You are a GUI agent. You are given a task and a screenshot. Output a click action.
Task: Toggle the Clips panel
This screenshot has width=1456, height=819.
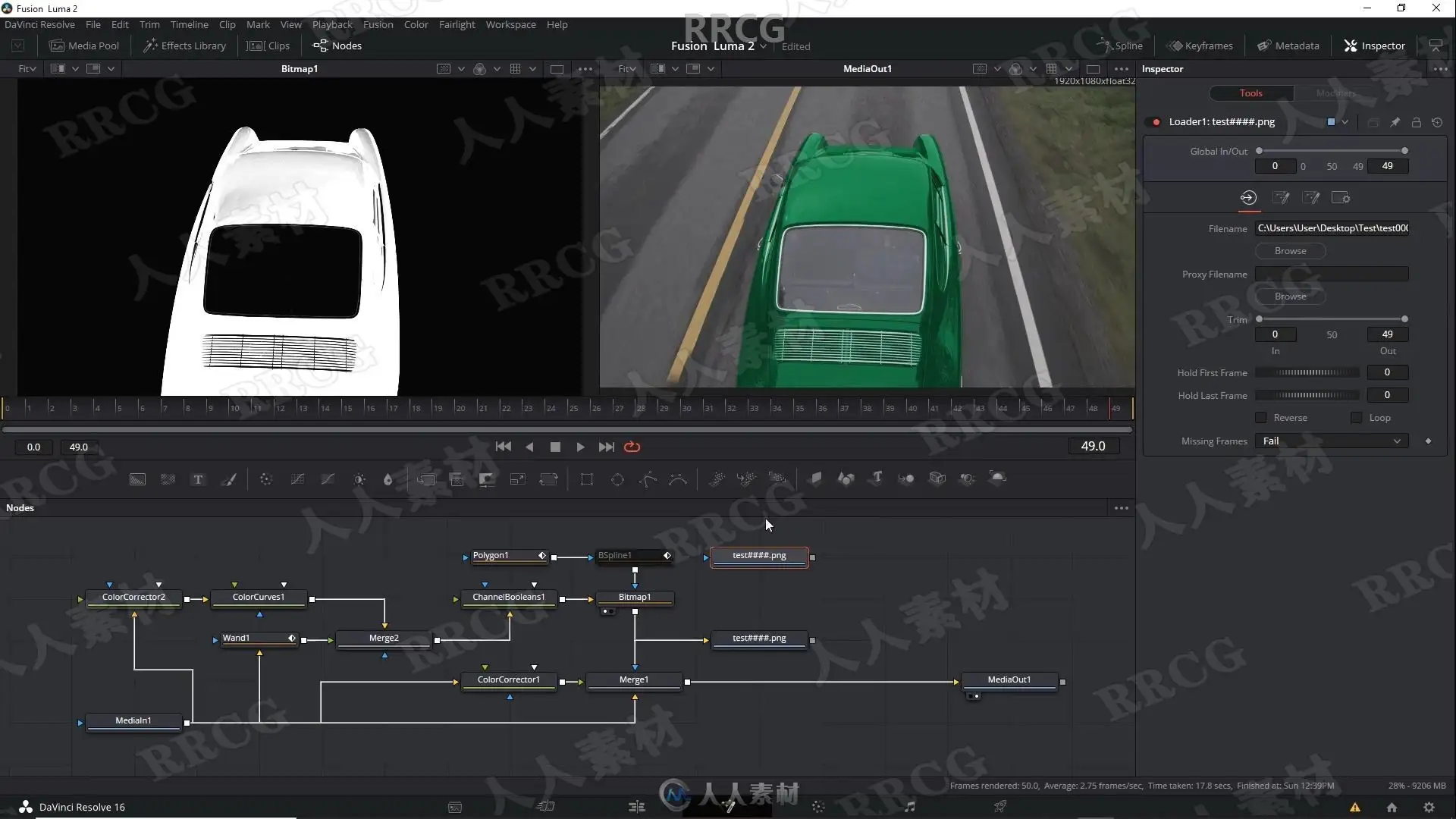tap(268, 45)
